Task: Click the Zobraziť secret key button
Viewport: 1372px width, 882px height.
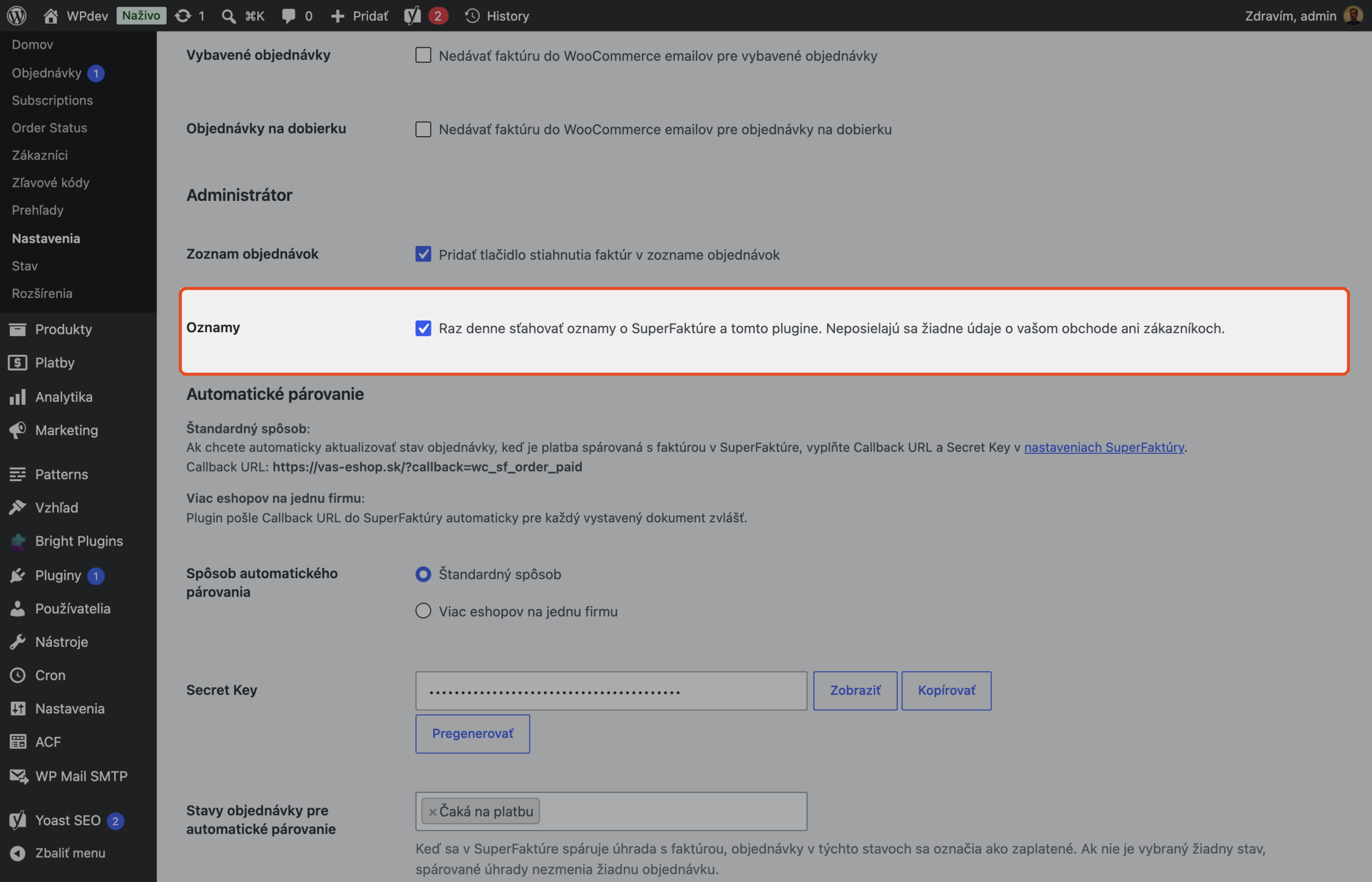Action: tap(855, 691)
